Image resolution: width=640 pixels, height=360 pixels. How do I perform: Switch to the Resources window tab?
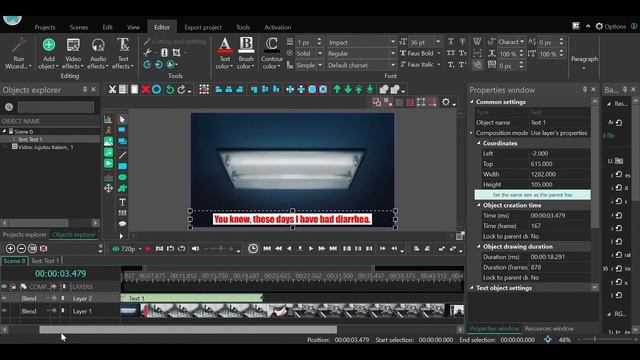click(x=549, y=329)
